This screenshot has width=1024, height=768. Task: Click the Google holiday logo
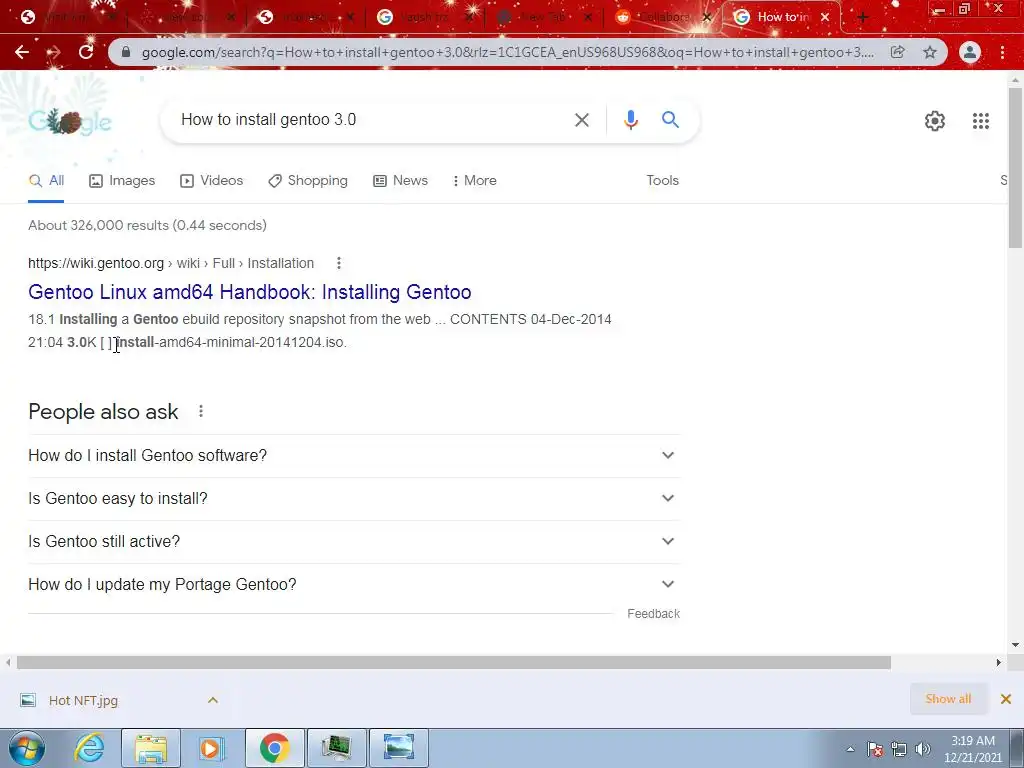[x=70, y=121]
